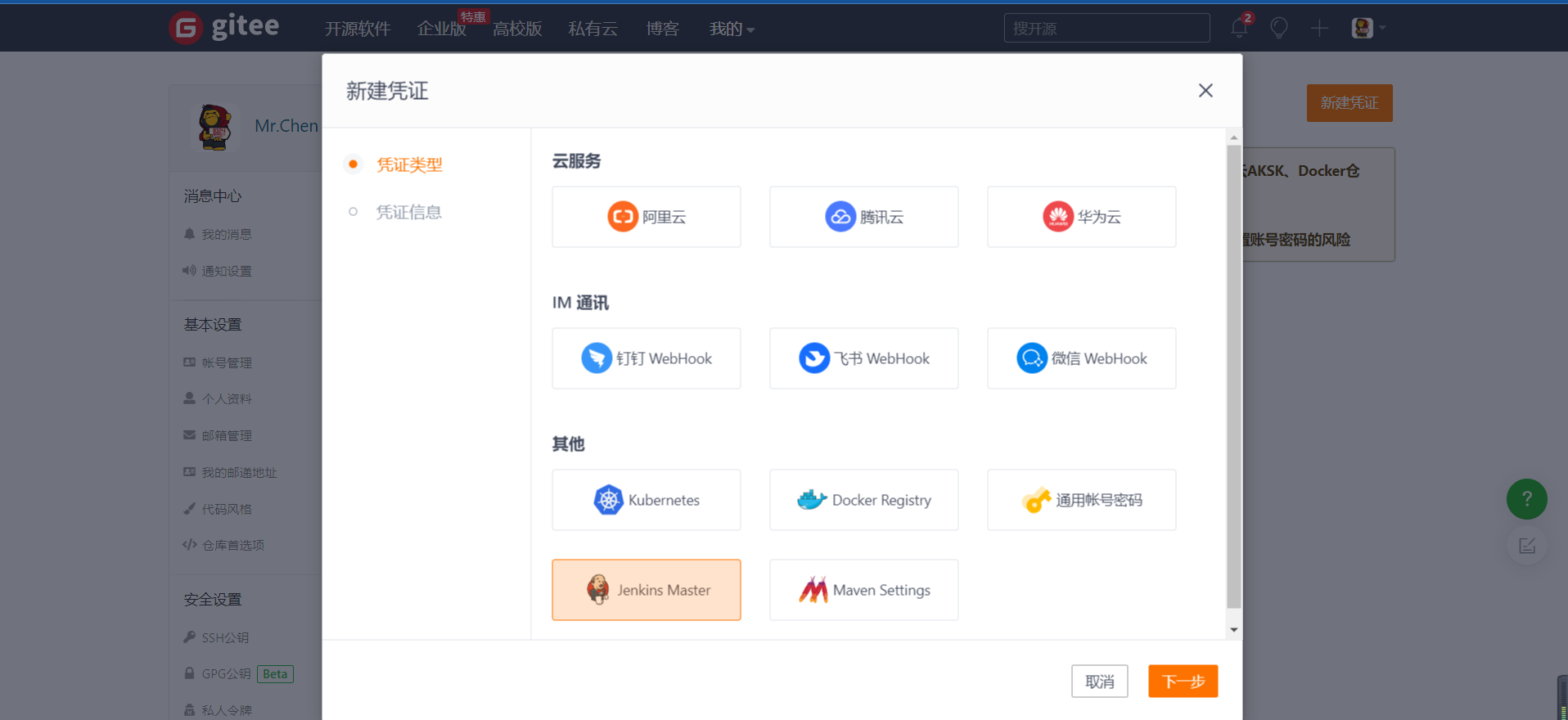
Task: Choose the 微信 WebHook option
Action: click(x=1081, y=358)
